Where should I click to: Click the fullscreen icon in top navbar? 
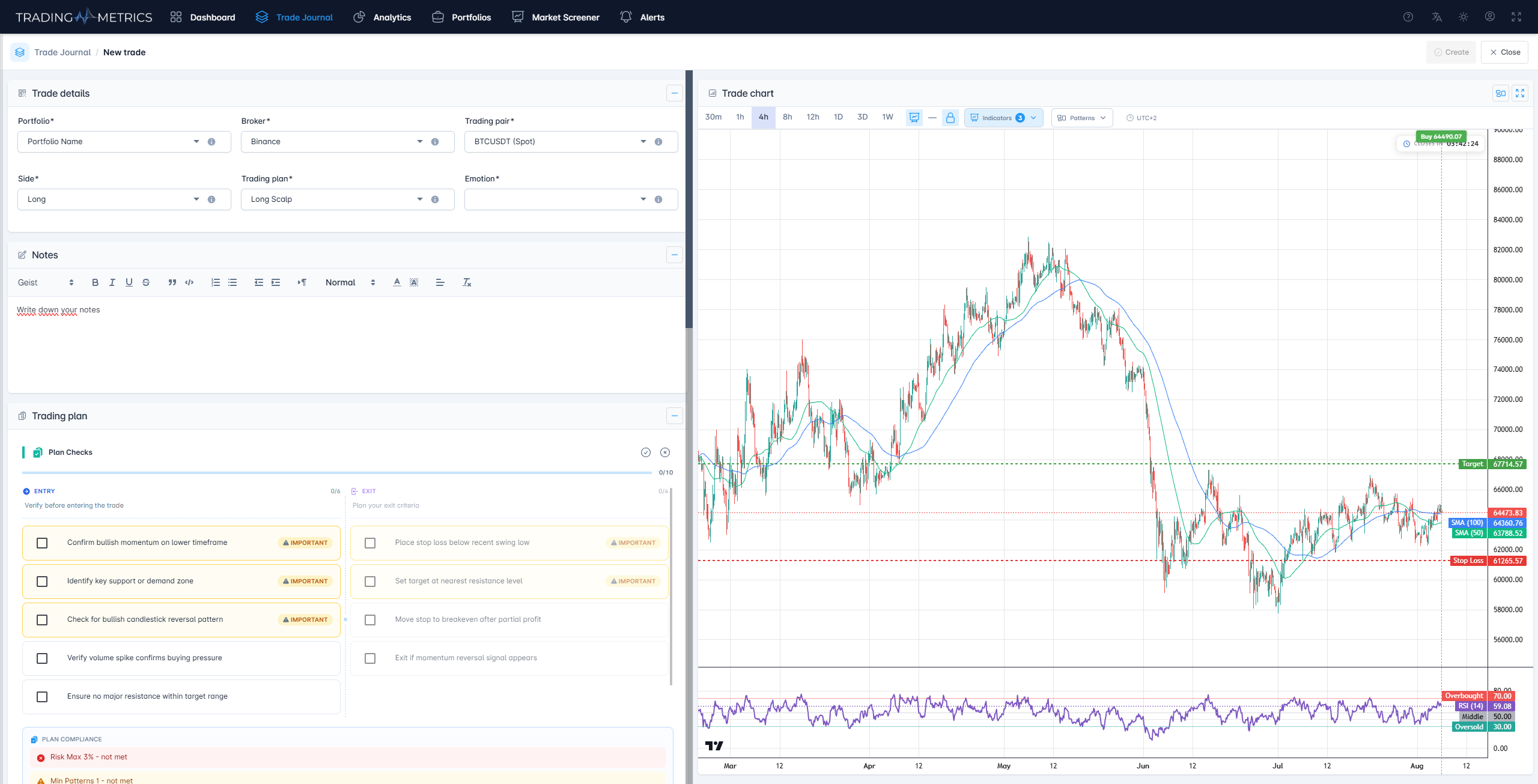pyautogui.click(x=1516, y=17)
